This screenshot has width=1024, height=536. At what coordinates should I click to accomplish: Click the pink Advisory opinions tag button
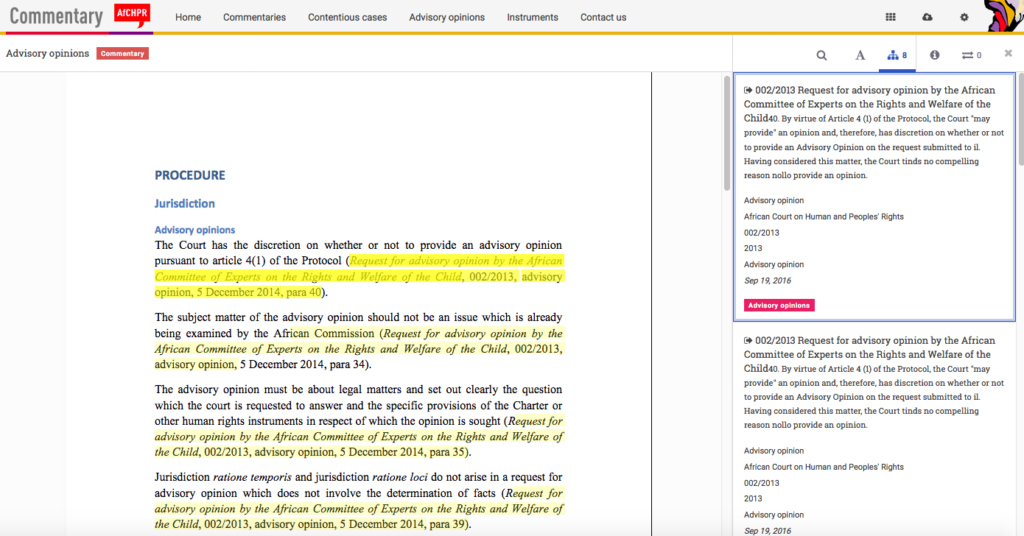pos(779,305)
